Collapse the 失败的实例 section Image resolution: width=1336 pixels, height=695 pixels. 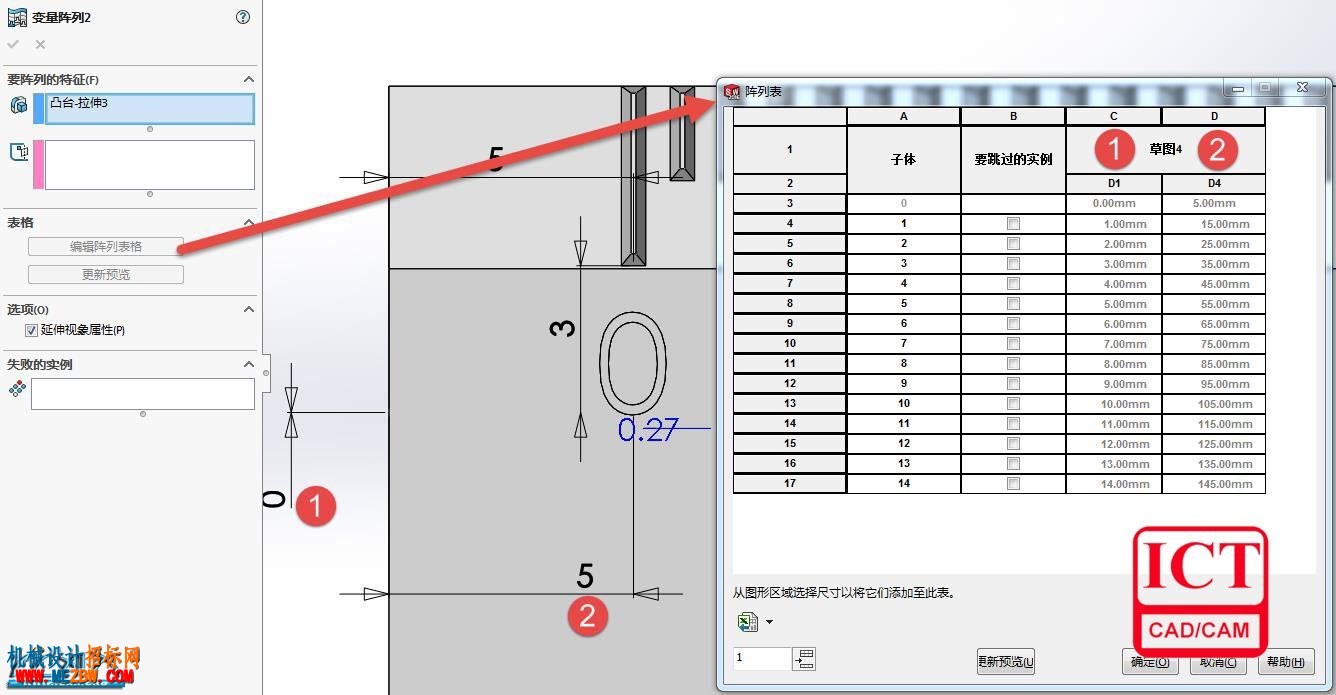pyautogui.click(x=249, y=364)
